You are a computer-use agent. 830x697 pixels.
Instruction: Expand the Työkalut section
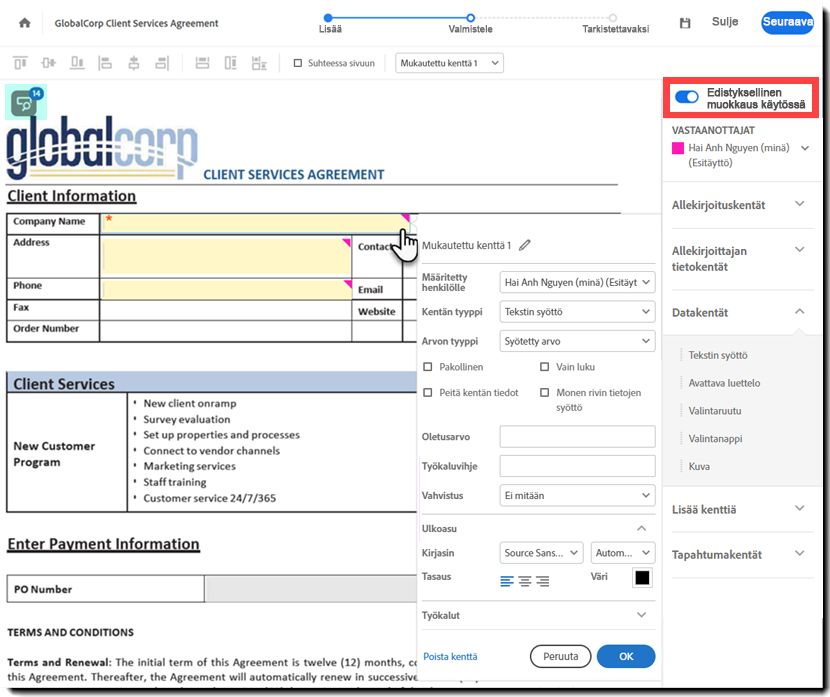641,615
